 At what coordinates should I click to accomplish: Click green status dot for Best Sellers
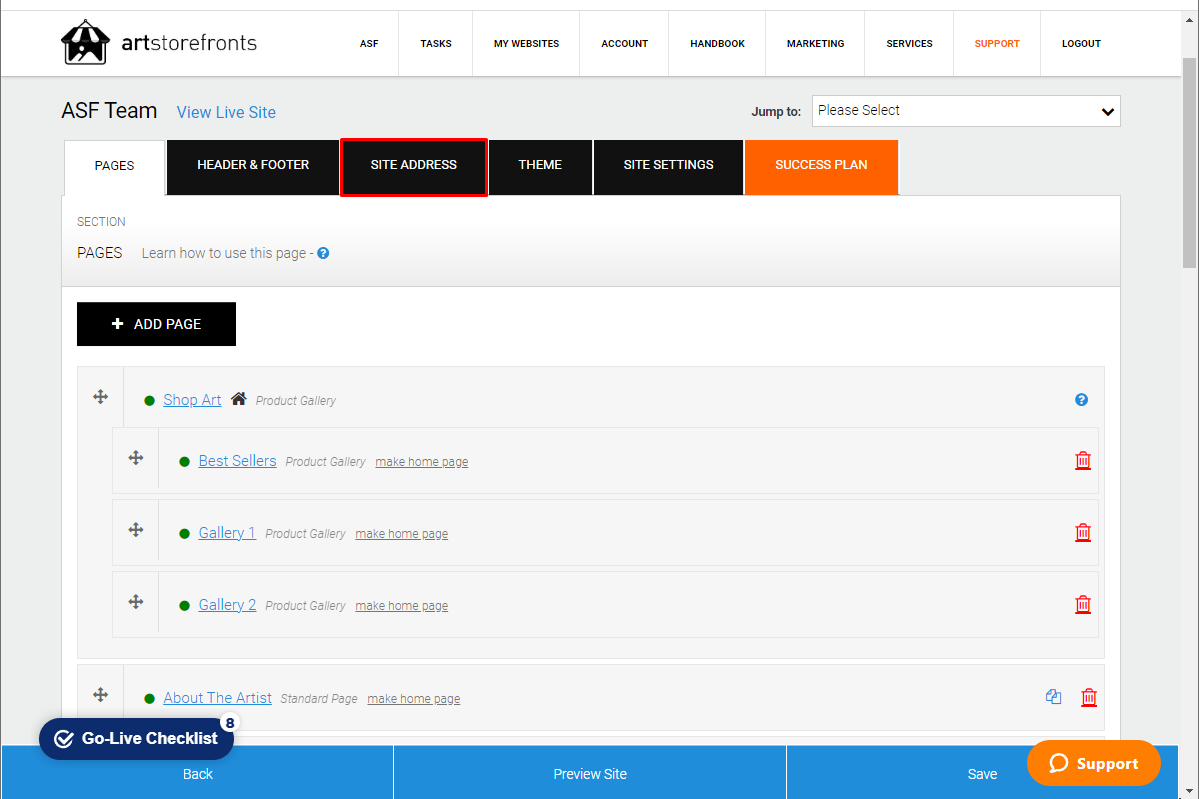click(x=184, y=462)
